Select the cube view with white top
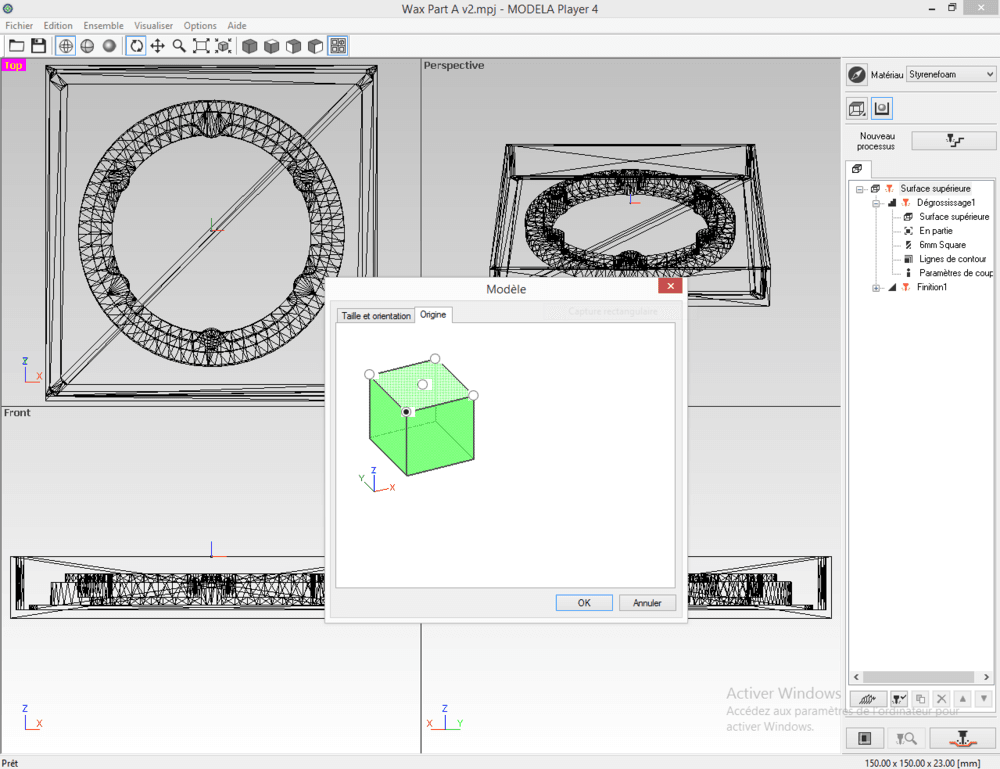 click(272, 46)
